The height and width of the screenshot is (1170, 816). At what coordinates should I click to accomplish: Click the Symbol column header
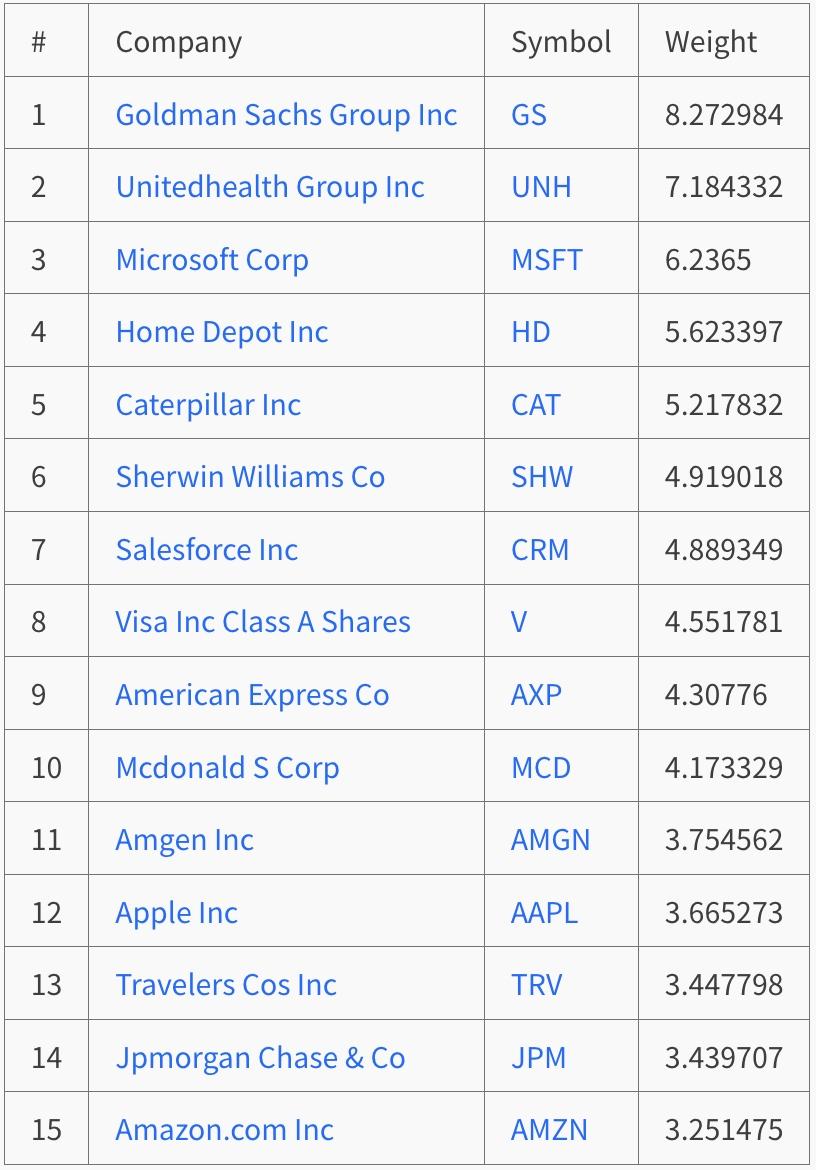pos(561,42)
